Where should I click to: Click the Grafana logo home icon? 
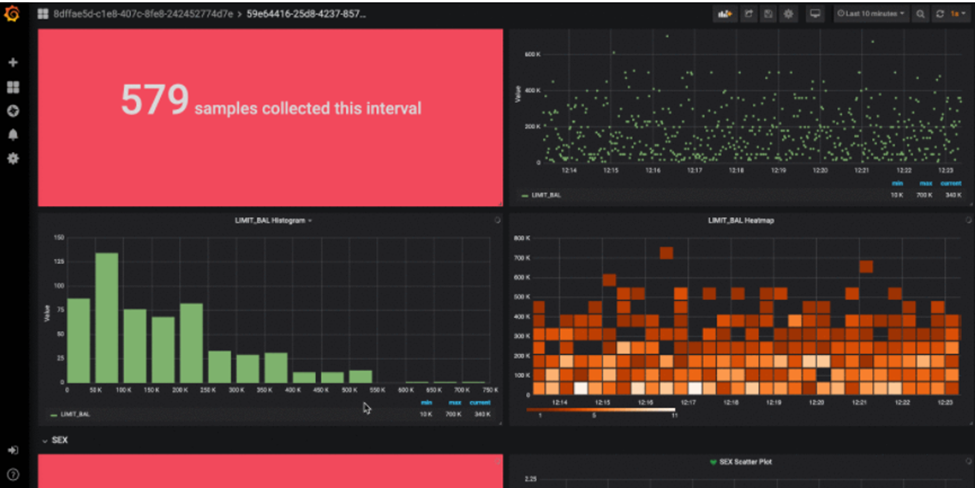(x=13, y=14)
